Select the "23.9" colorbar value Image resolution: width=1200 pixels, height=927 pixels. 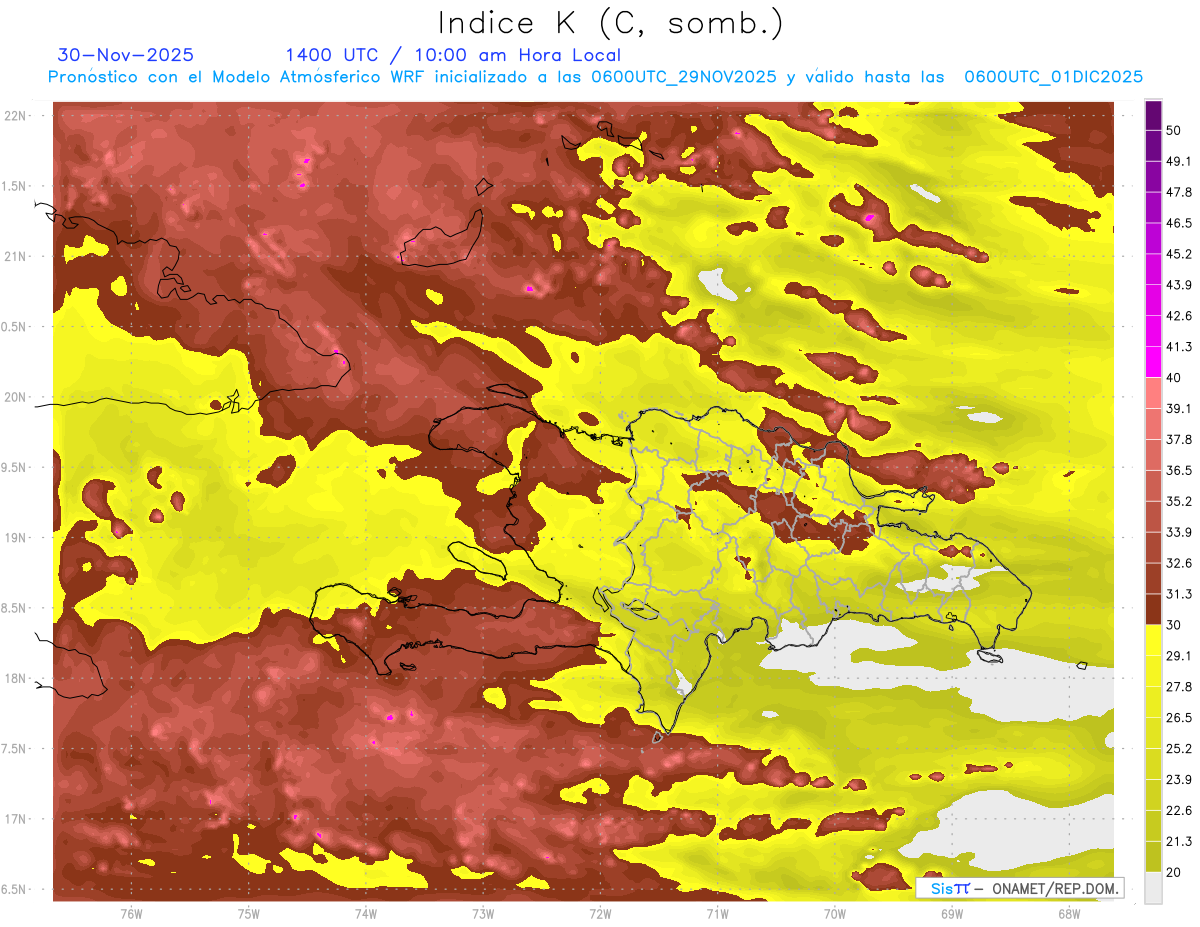tap(1179, 779)
